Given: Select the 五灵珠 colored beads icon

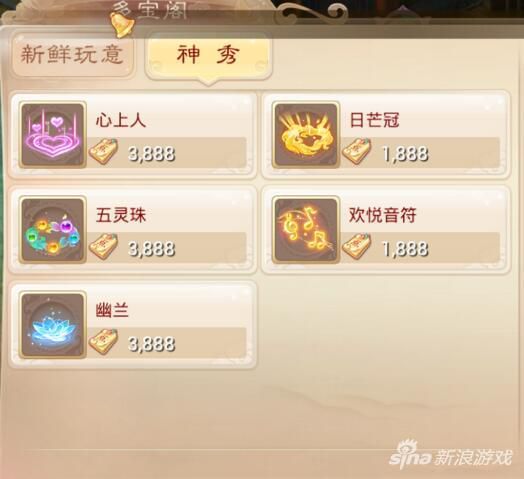Looking at the screenshot, I should click(52, 230).
